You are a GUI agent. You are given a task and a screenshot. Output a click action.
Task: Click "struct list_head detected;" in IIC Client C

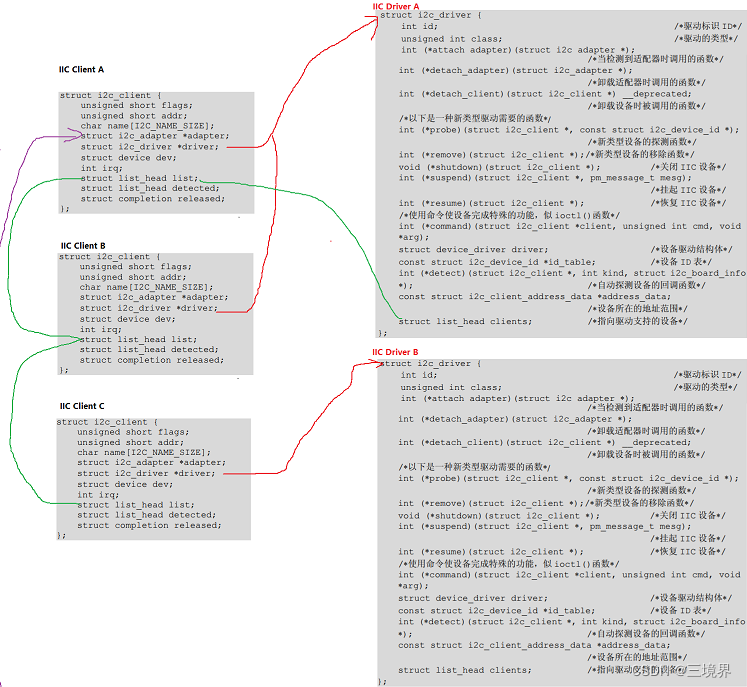(x=147, y=515)
